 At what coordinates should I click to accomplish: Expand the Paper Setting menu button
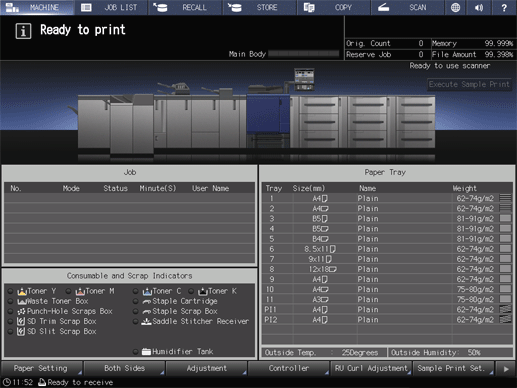pyautogui.click(x=42, y=368)
